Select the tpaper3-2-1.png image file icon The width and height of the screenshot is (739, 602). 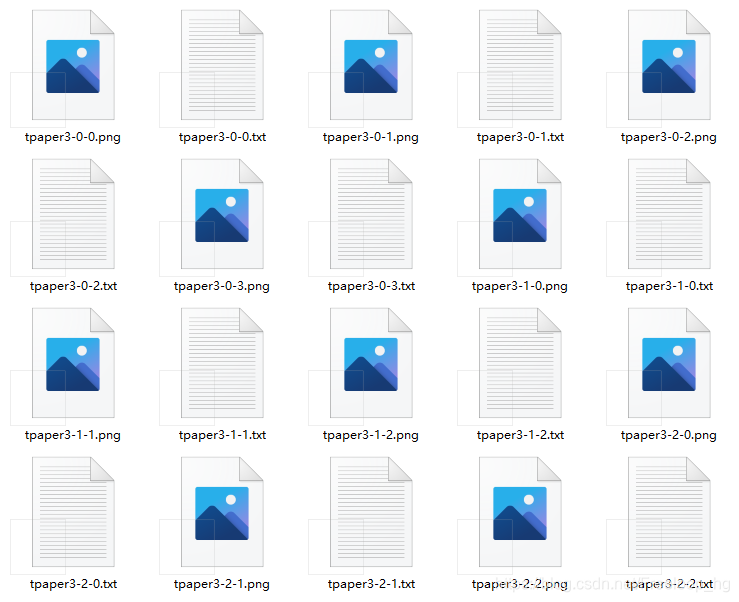(222, 512)
